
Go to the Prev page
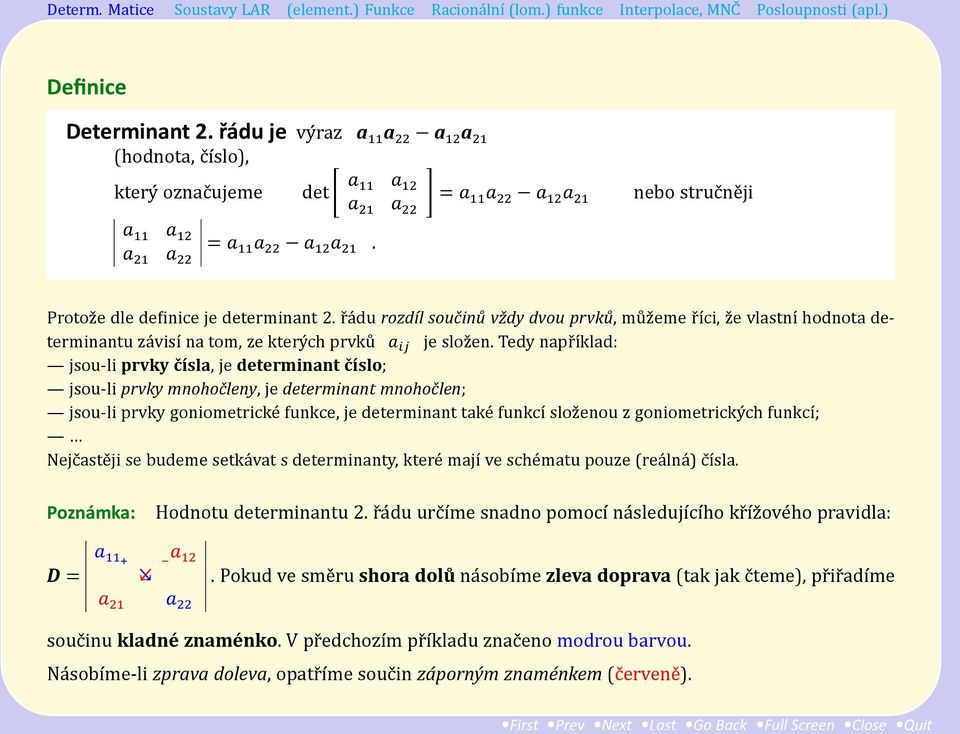[x=566, y=725]
